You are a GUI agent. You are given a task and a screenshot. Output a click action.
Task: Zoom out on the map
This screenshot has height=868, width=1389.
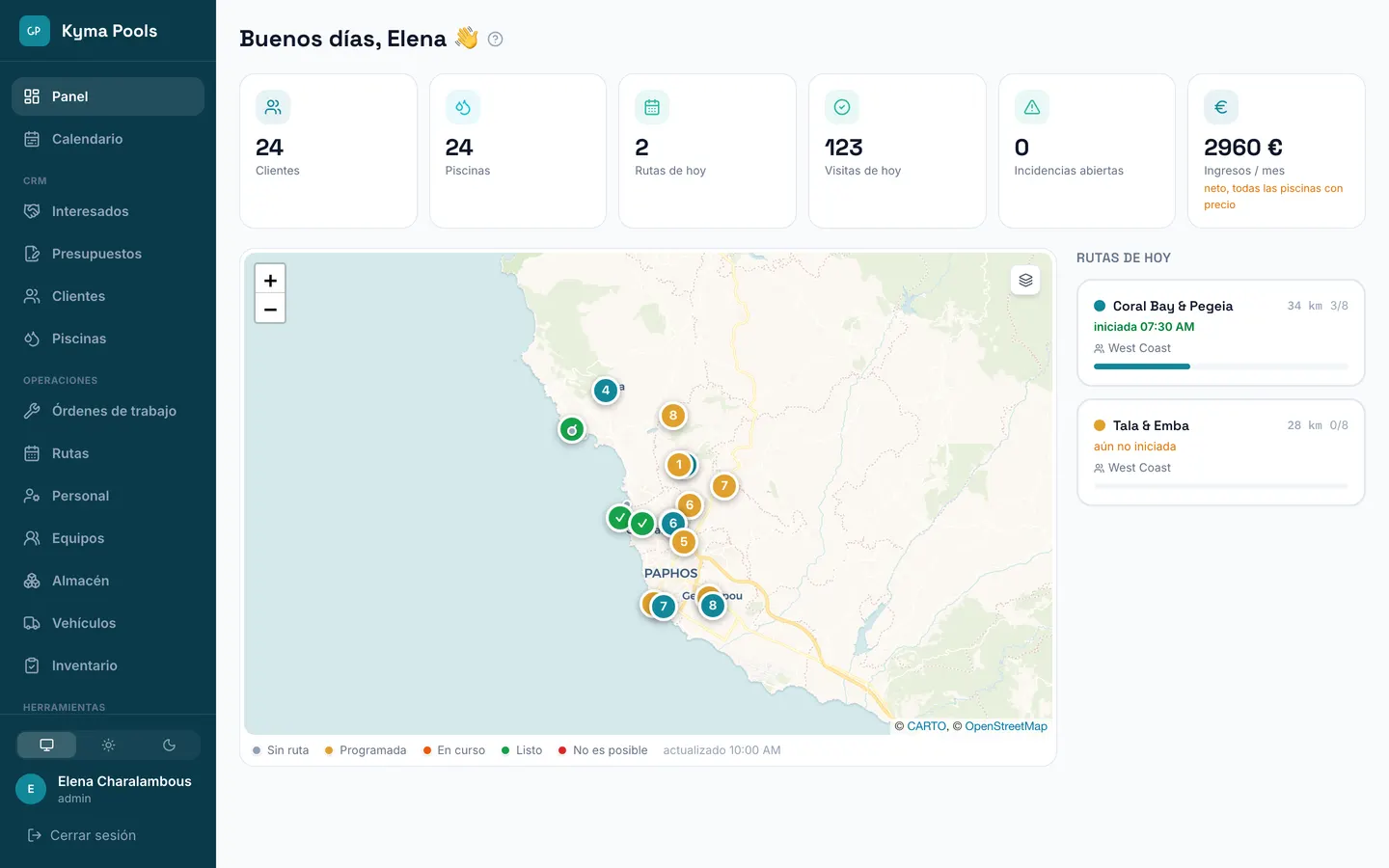click(270, 310)
